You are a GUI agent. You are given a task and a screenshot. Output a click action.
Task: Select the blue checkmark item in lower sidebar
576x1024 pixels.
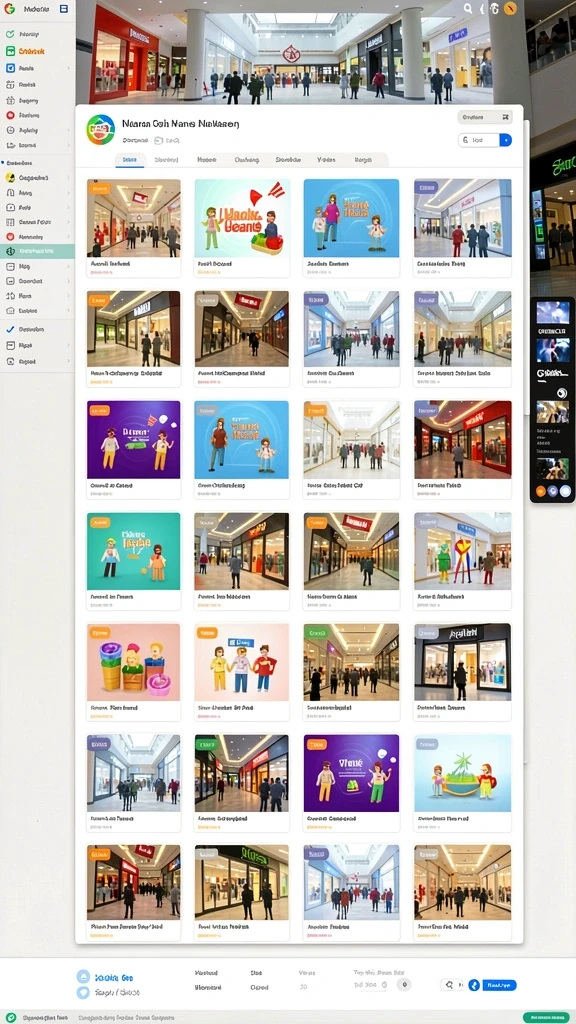click(10, 329)
